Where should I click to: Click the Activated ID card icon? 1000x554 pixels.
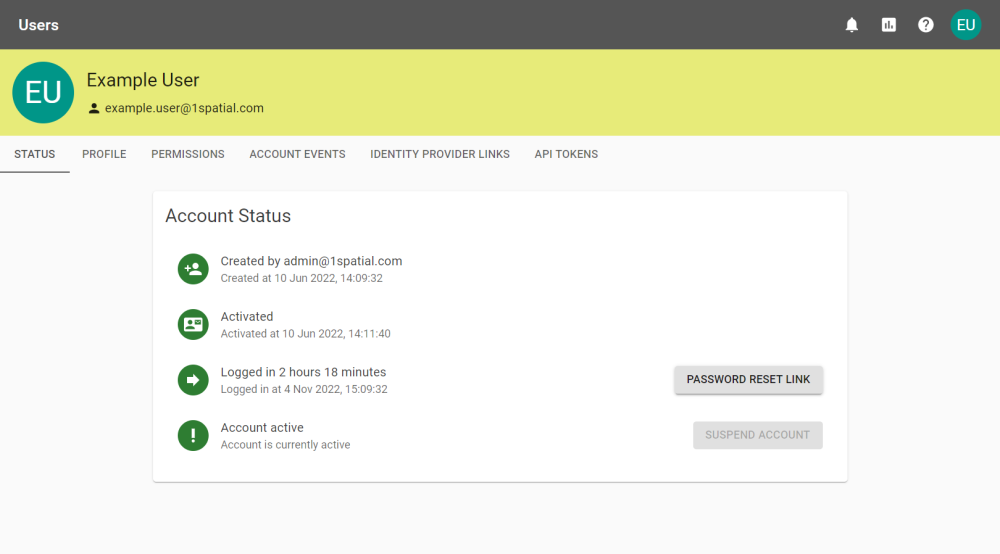[x=193, y=324]
